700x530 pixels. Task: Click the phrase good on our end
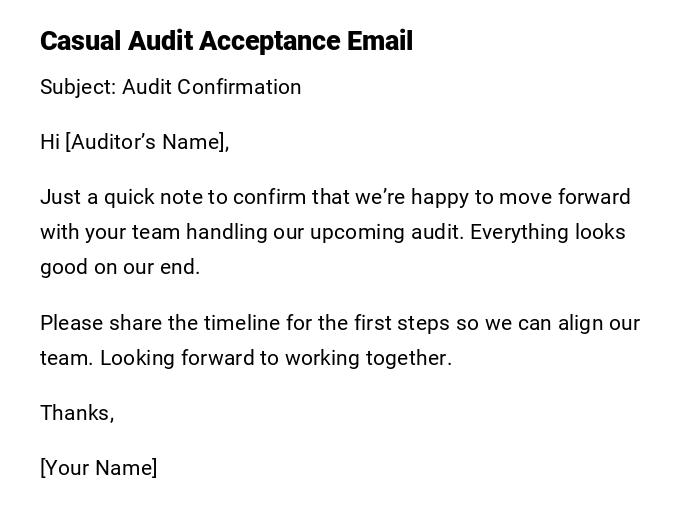[120, 267]
